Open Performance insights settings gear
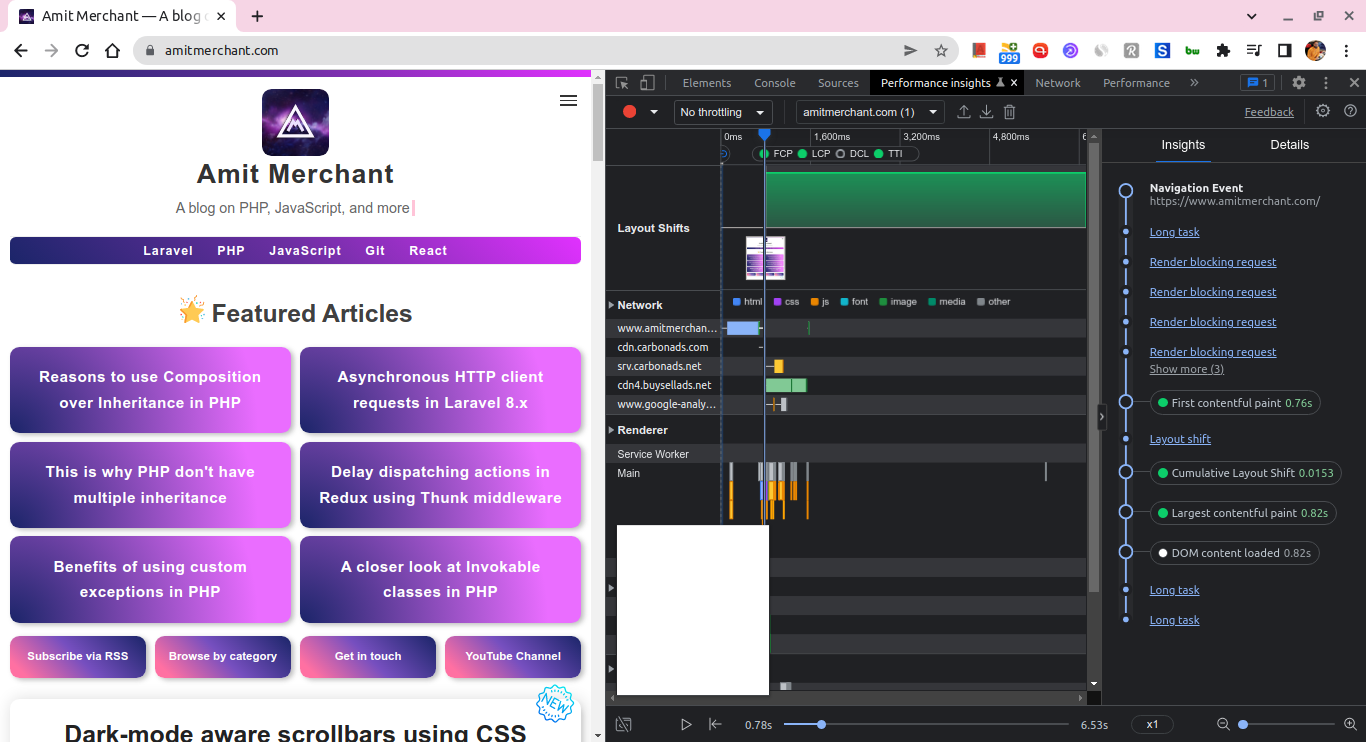1366x742 pixels. pos(1323,111)
